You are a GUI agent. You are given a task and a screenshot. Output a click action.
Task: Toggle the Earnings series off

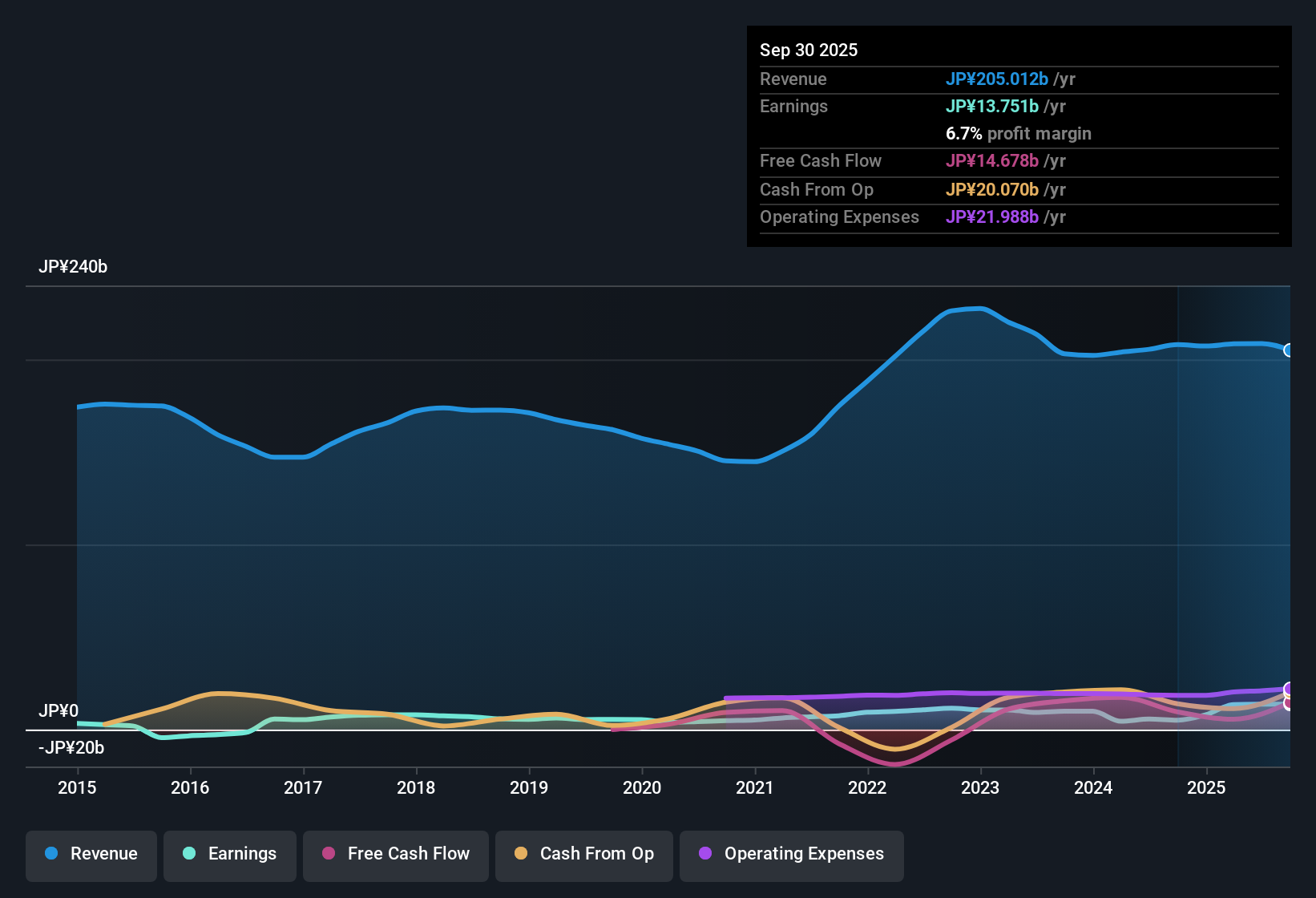[230, 854]
